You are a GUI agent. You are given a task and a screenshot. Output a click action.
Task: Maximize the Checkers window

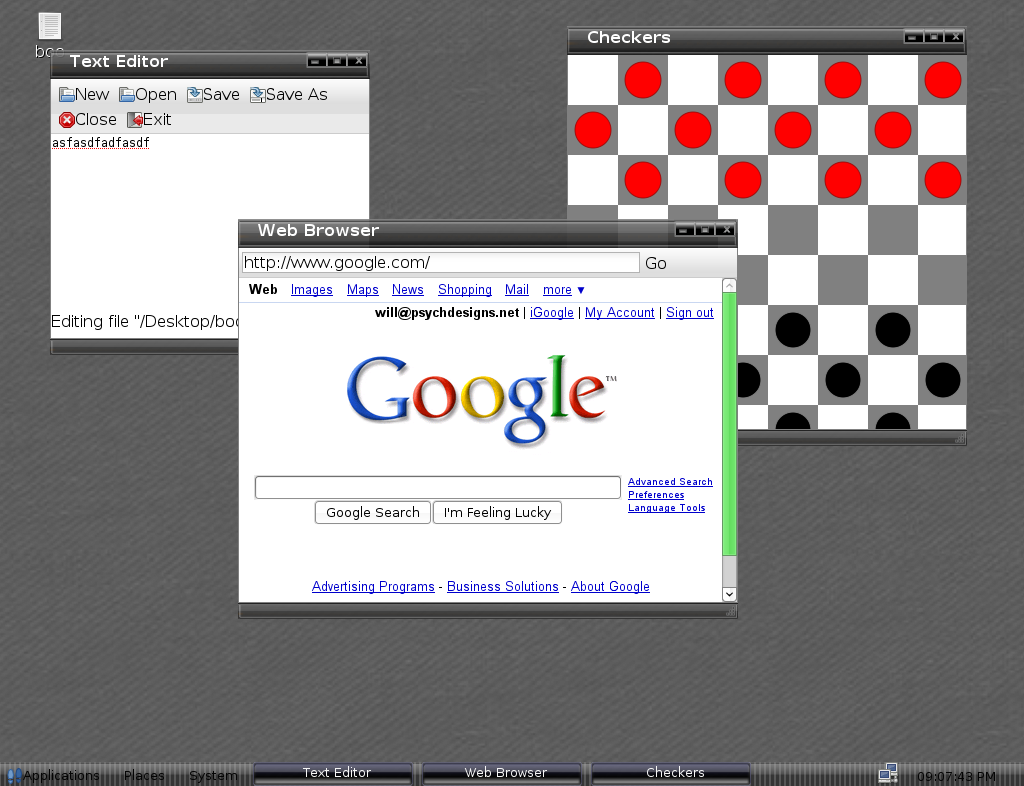pos(935,37)
